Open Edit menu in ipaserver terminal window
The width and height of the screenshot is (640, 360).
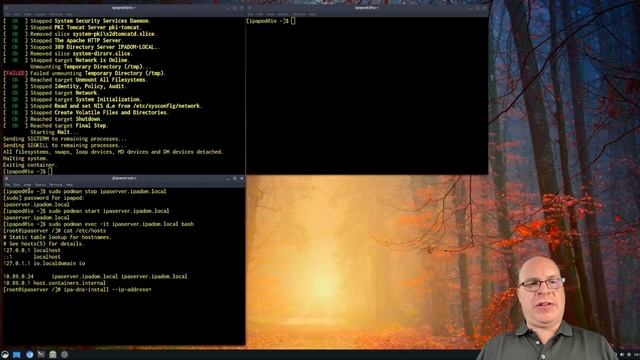point(17,185)
